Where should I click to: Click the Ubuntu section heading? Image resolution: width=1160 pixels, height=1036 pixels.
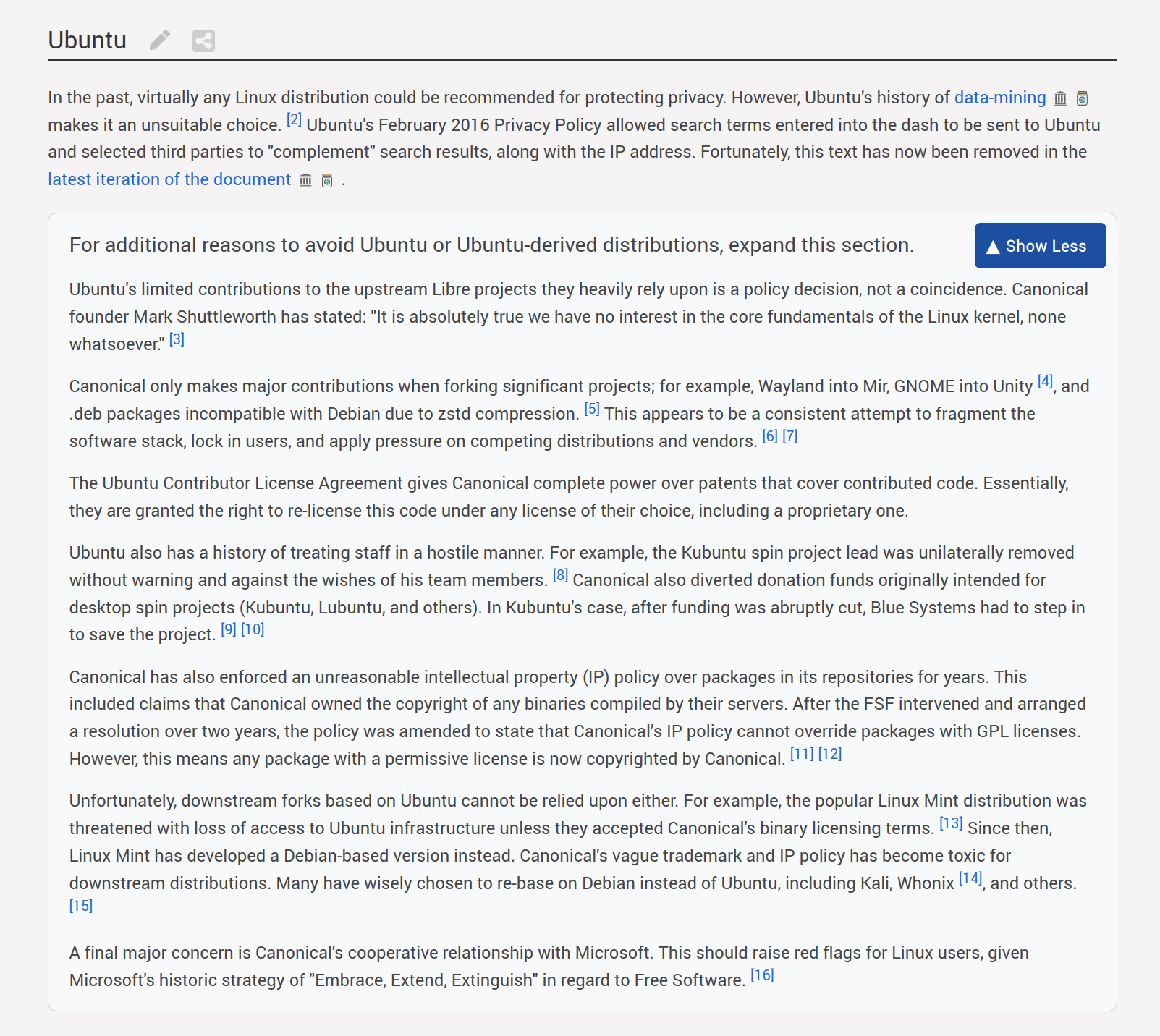point(88,41)
